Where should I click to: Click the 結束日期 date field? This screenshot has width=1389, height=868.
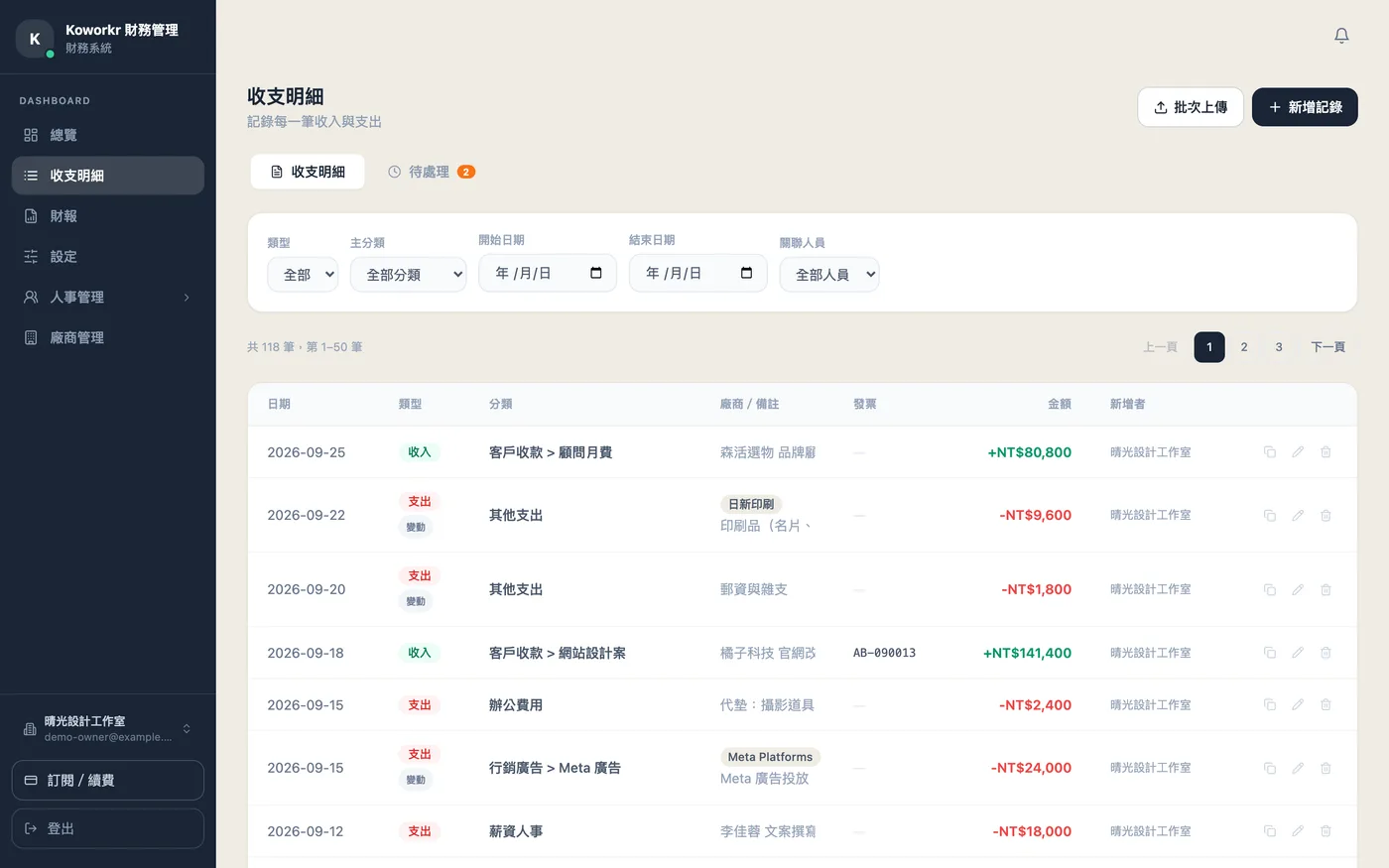click(698, 273)
